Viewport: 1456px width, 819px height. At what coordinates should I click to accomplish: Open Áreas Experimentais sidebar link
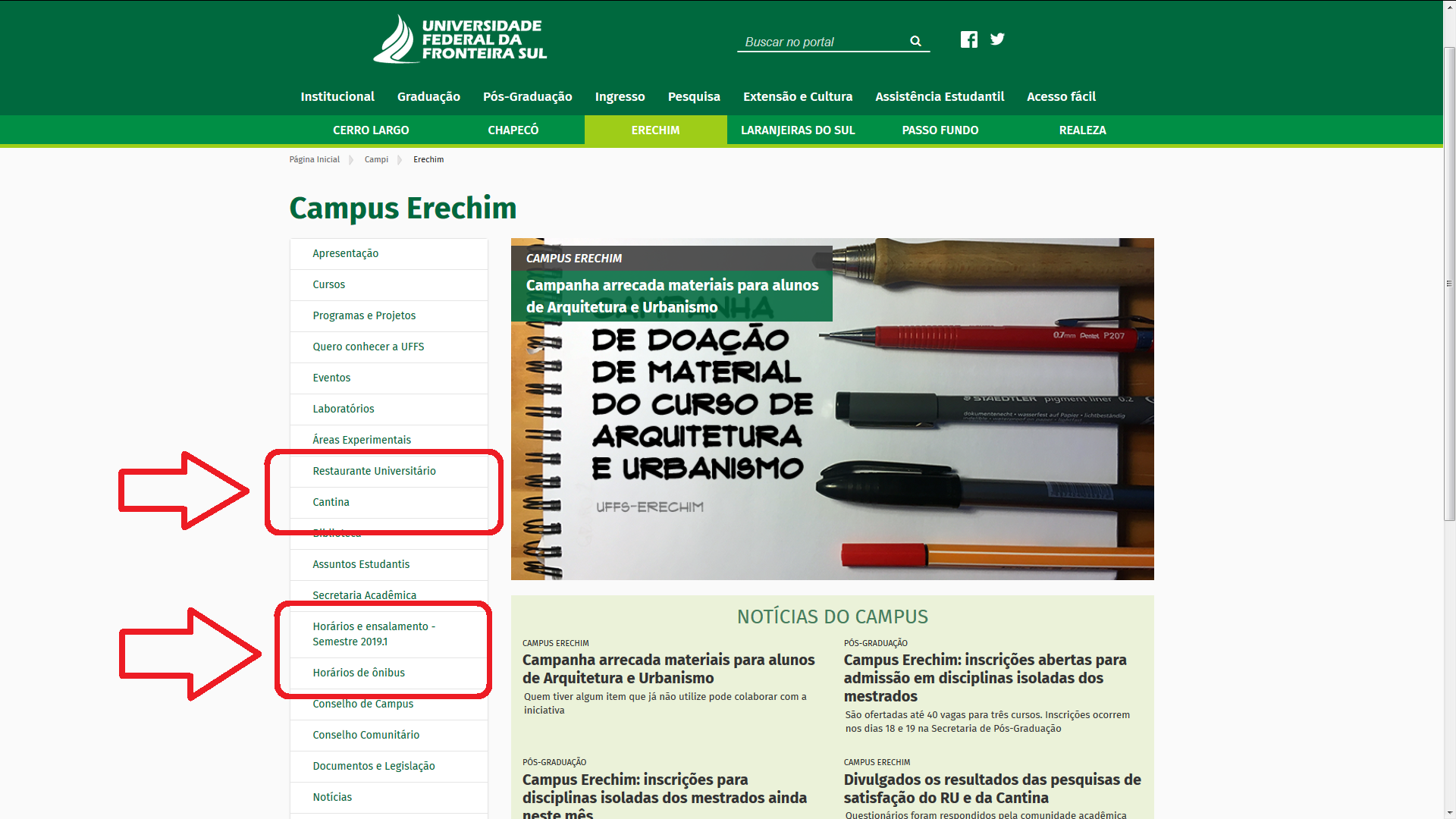click(389, 440)
